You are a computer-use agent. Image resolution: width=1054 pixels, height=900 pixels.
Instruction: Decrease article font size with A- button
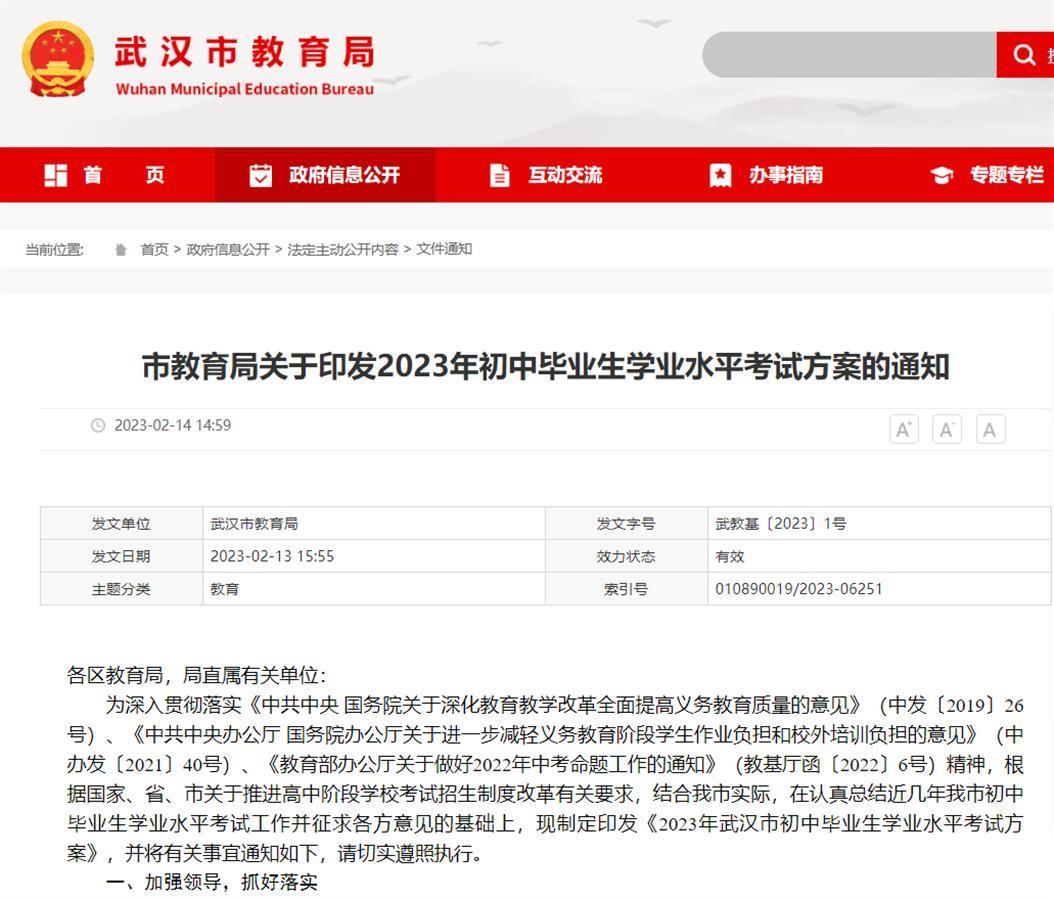click(x=946, y=430)
